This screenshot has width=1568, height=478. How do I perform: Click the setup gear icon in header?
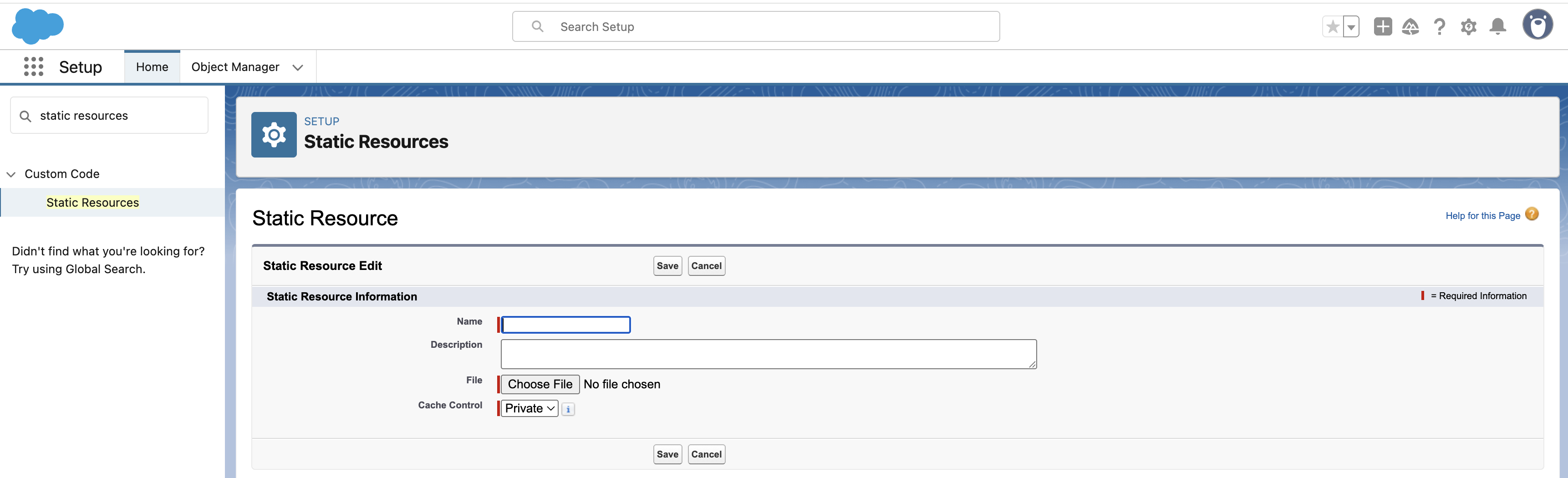coord(1469,27)
